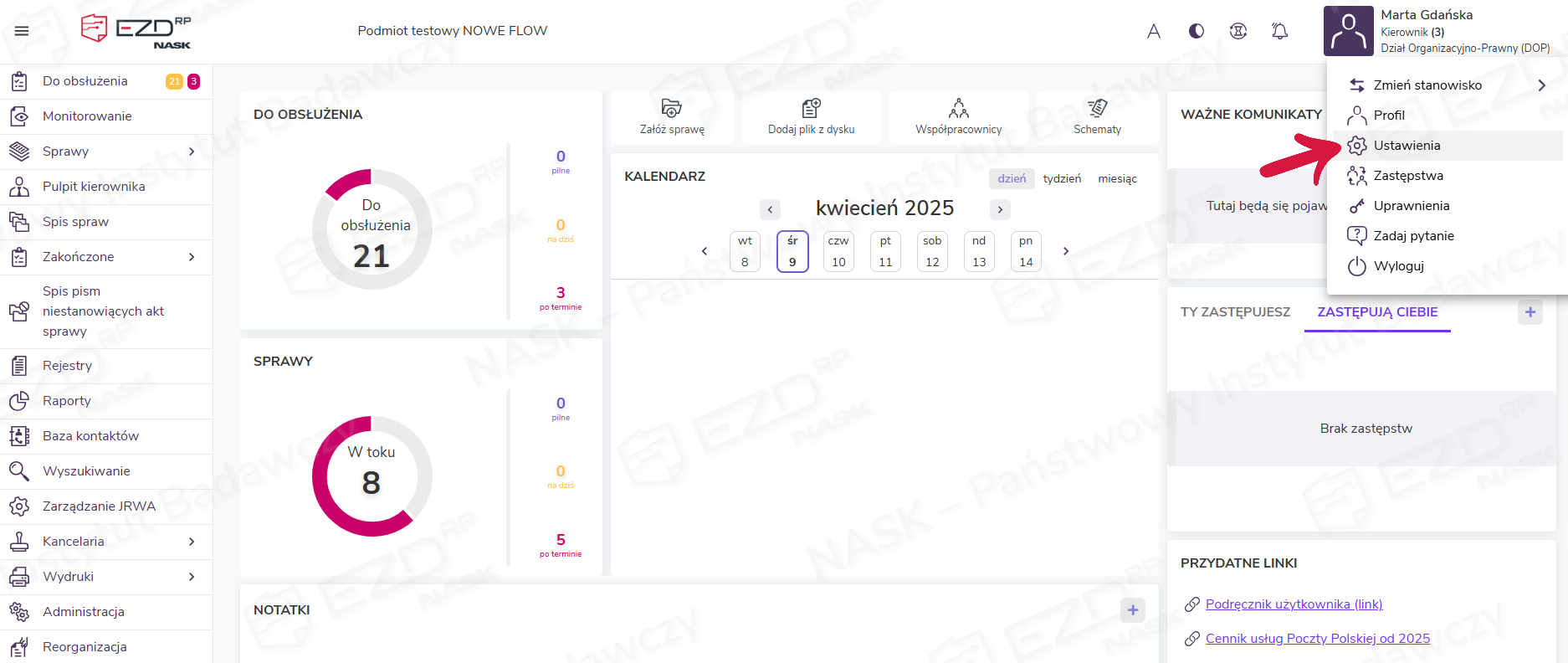Open the hamburger menu icon
Screen dimensions: 1568x663
tap(22, 31)
